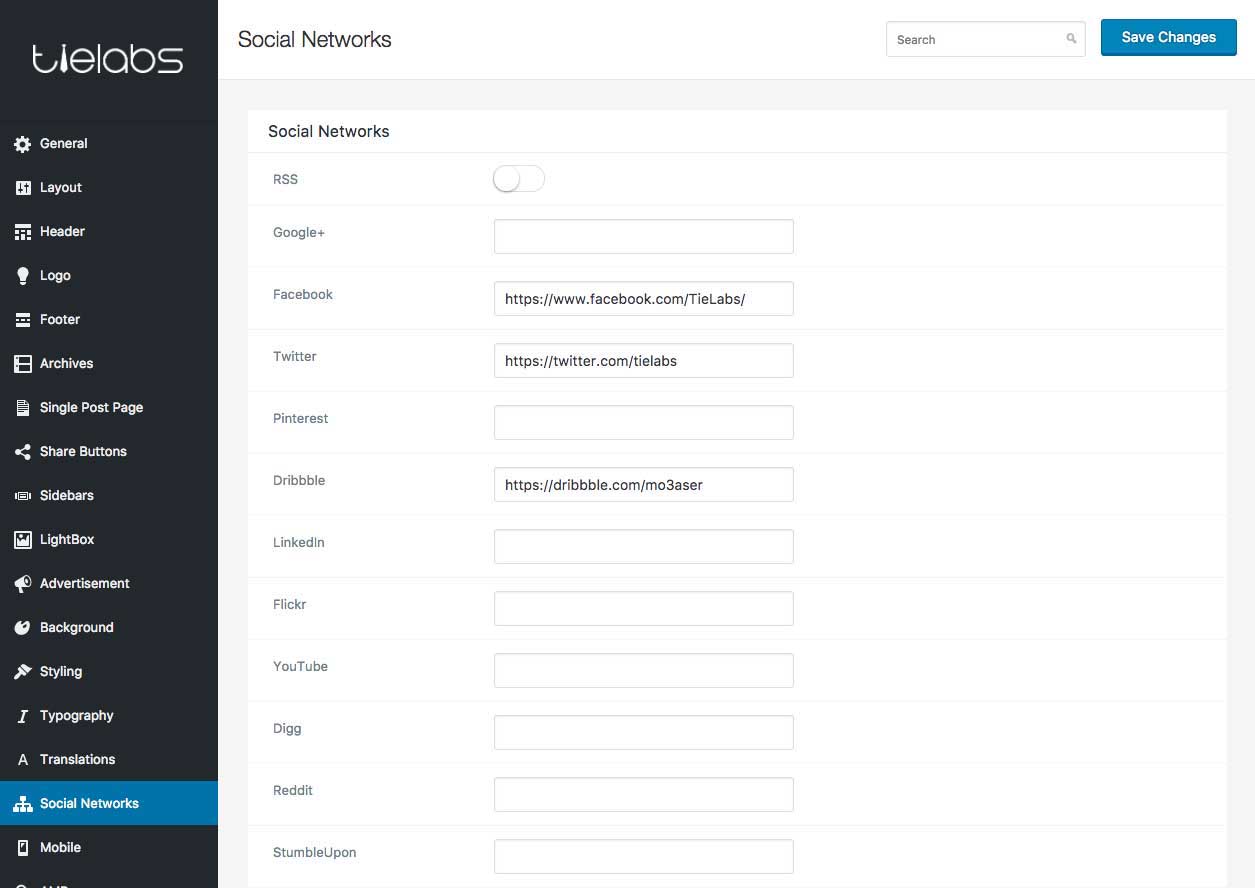Click the Dribbble label
Image resolution: width=1255 pixels, height=888 pixels.
299,481
